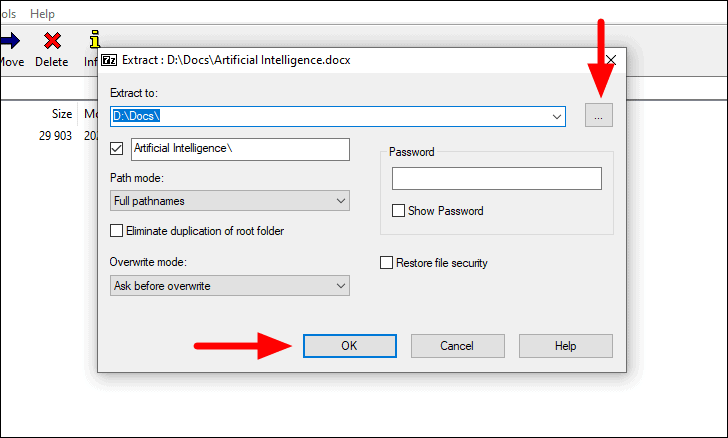Image resolution: width=728 pixels, height=438 pixels.
Task: Close the Extract dialog
Action: pyautogui.click(x=611, y=60)
